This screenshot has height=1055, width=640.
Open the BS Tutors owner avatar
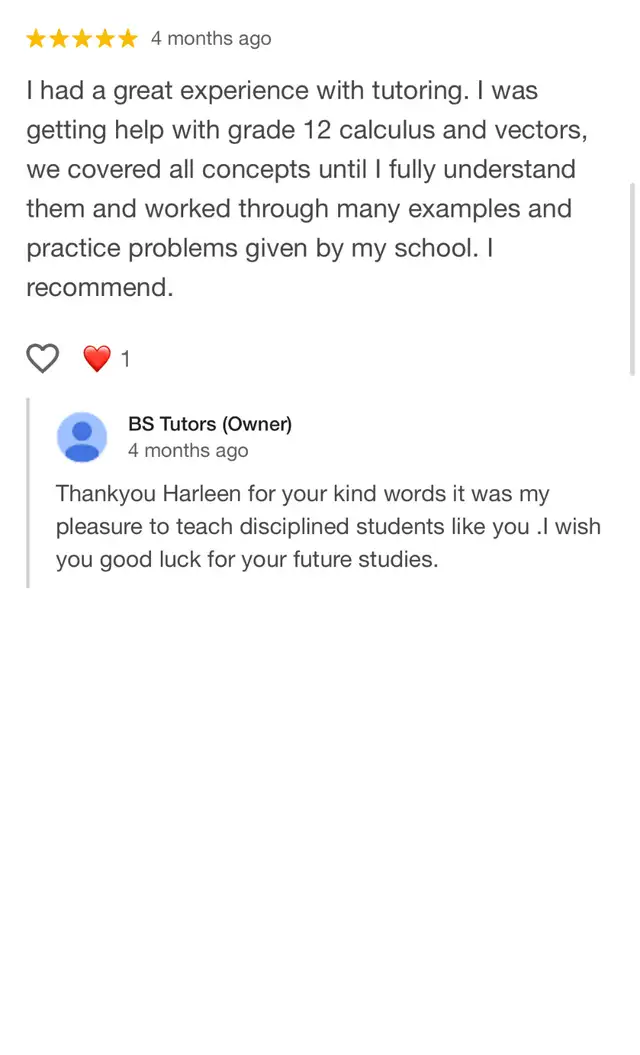click(82, 437)
